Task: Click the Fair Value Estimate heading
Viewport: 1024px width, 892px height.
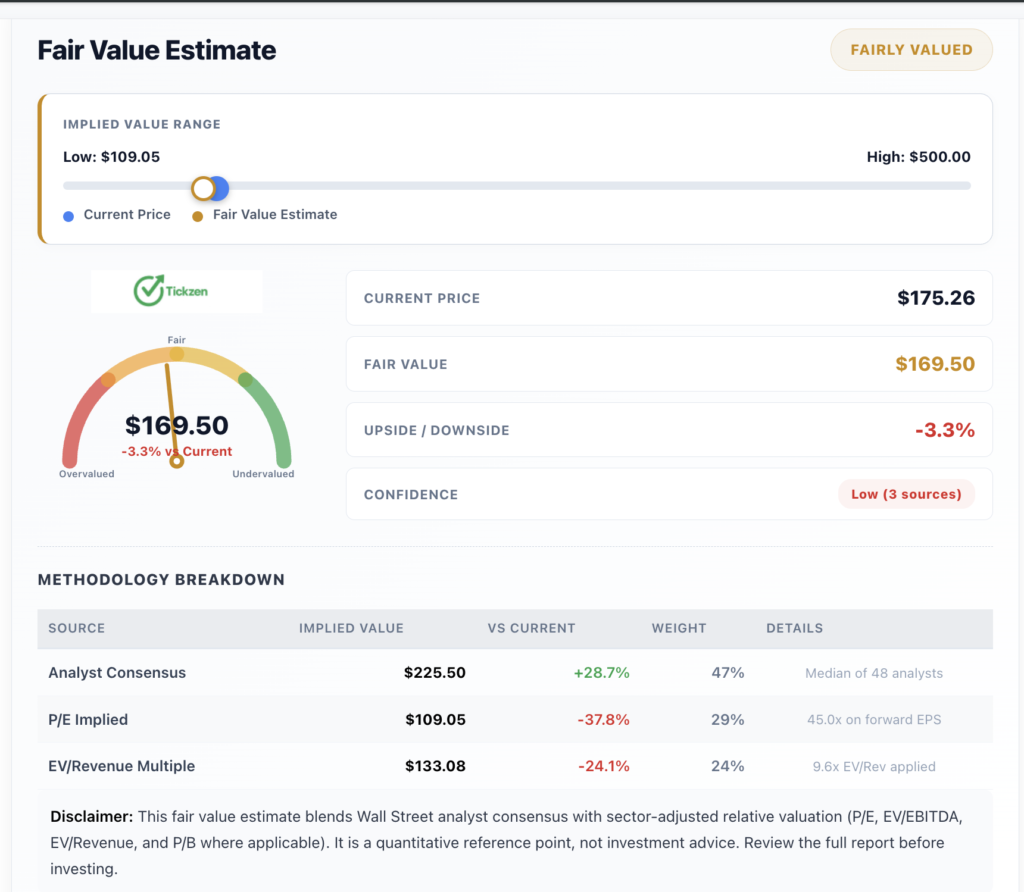Action: click(157, 50)
